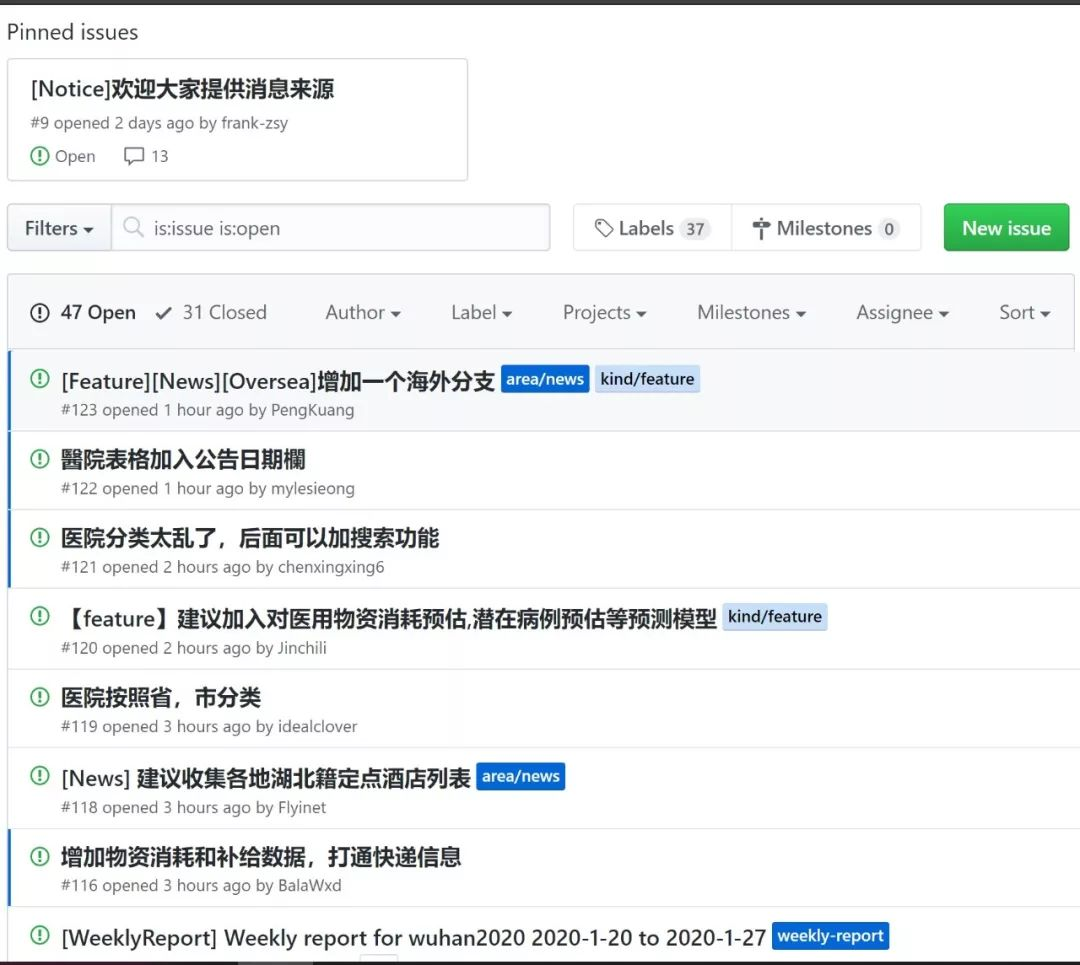This screenshot has width=1080, height=965.
Task: Open issue [Feature][News][Oversea]增加一个海外分支
Action: tap(278, 381)
